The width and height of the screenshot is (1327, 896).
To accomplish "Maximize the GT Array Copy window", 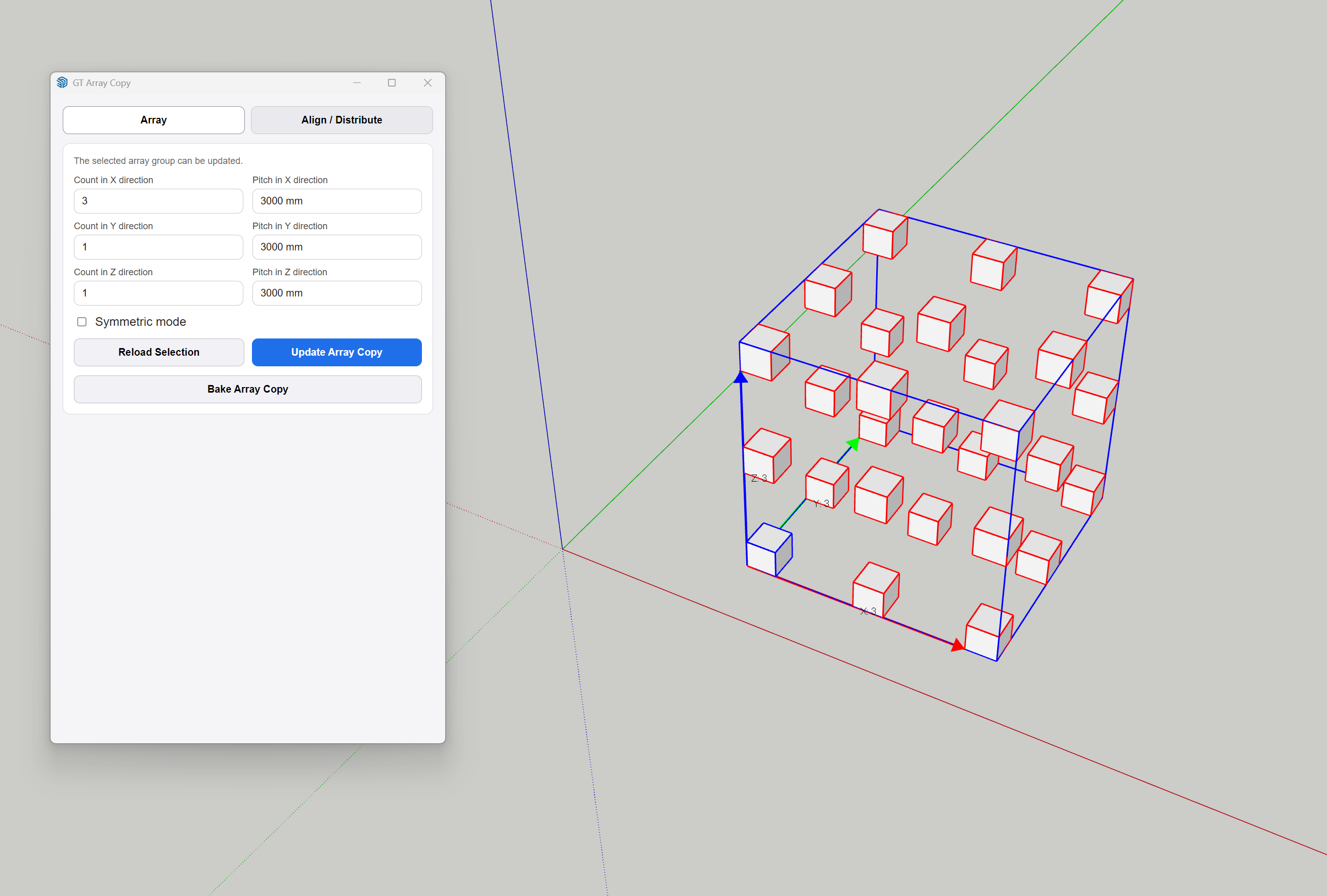I will [x=392, y=83].
